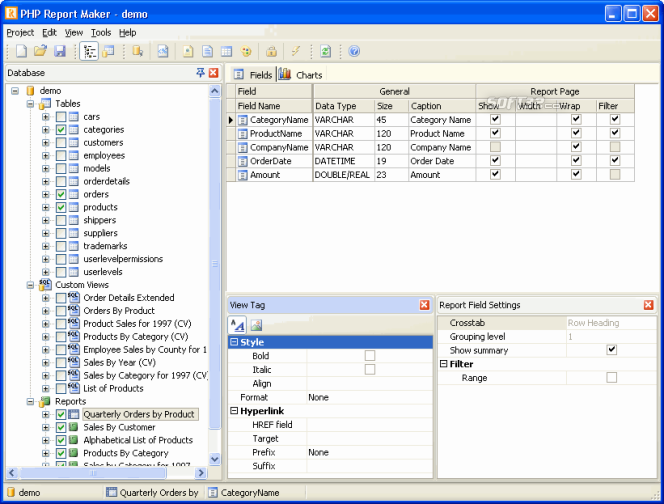Viewport: 664px width, 504px height.
Task: Collapse the Reports tree node
Action: [x=30, y=401]
